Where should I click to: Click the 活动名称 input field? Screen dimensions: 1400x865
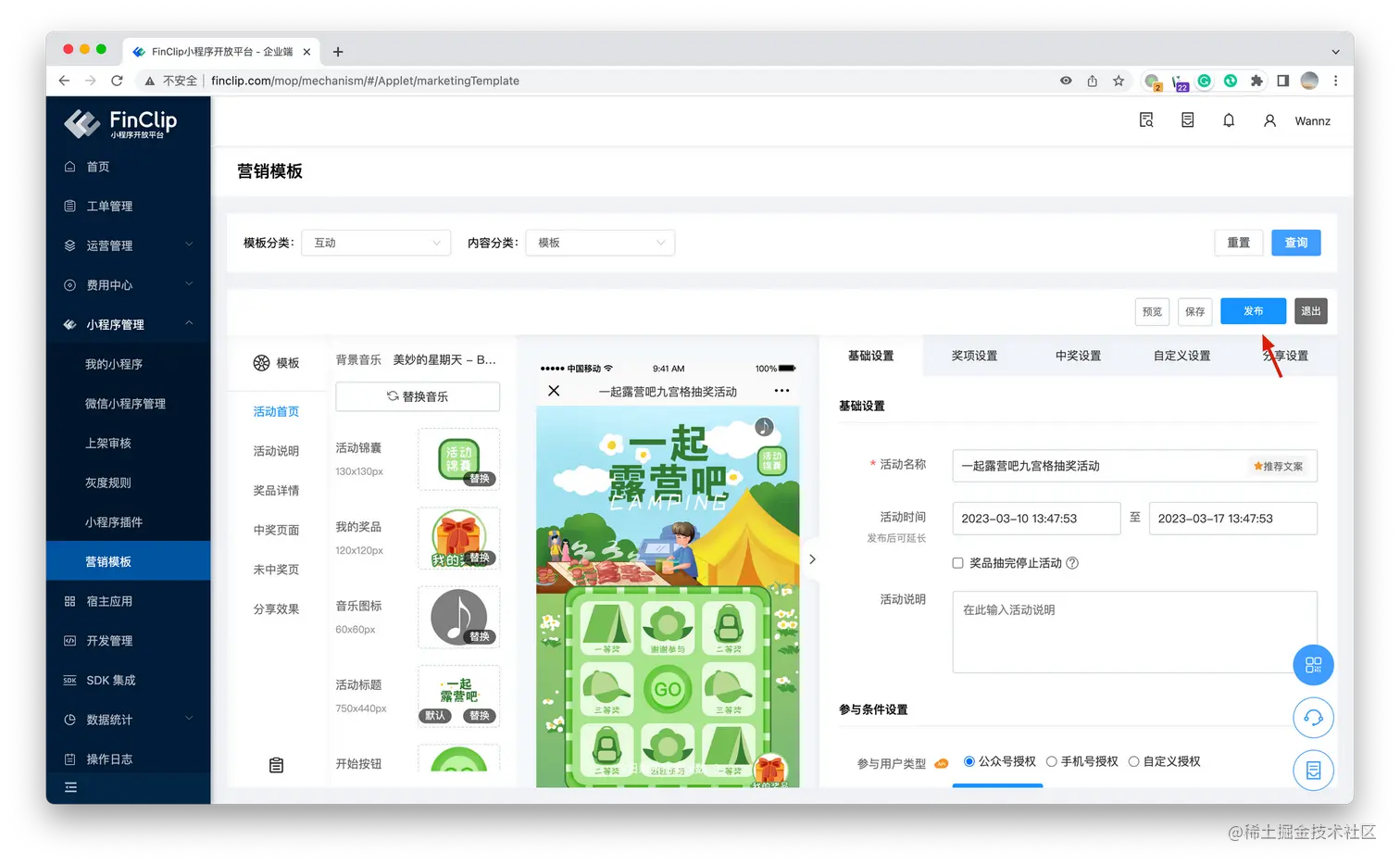click(1134, 466)
